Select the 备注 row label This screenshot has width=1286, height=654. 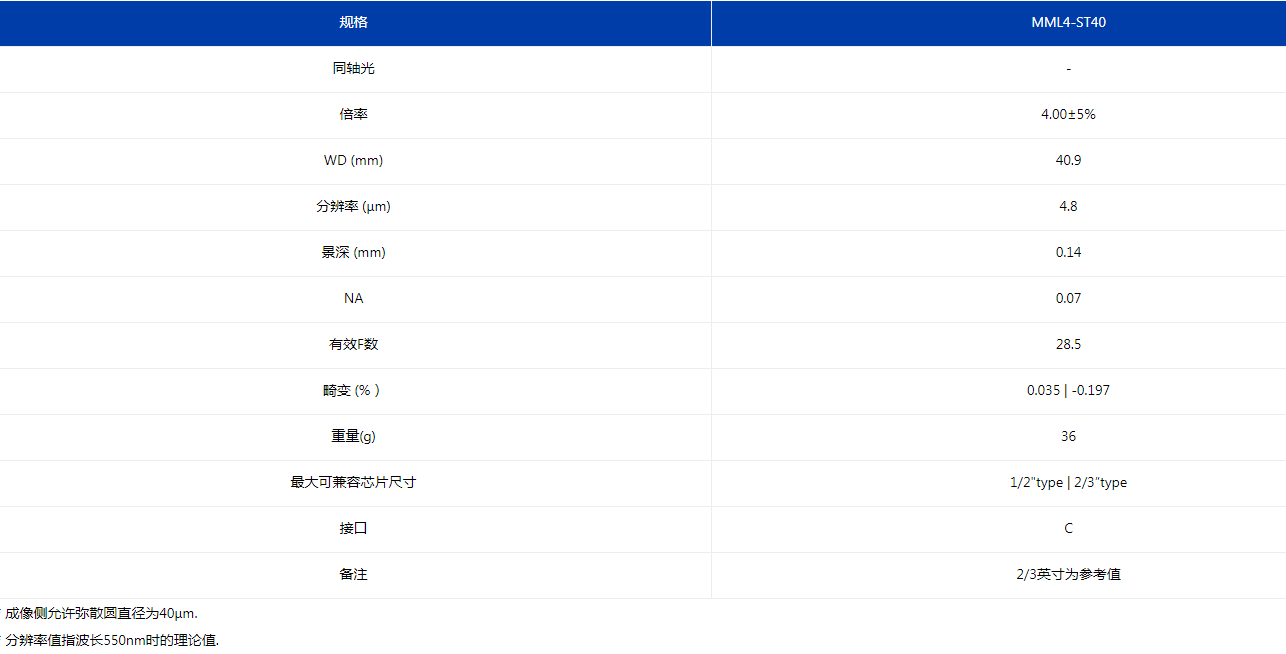(x=354, y=575)
